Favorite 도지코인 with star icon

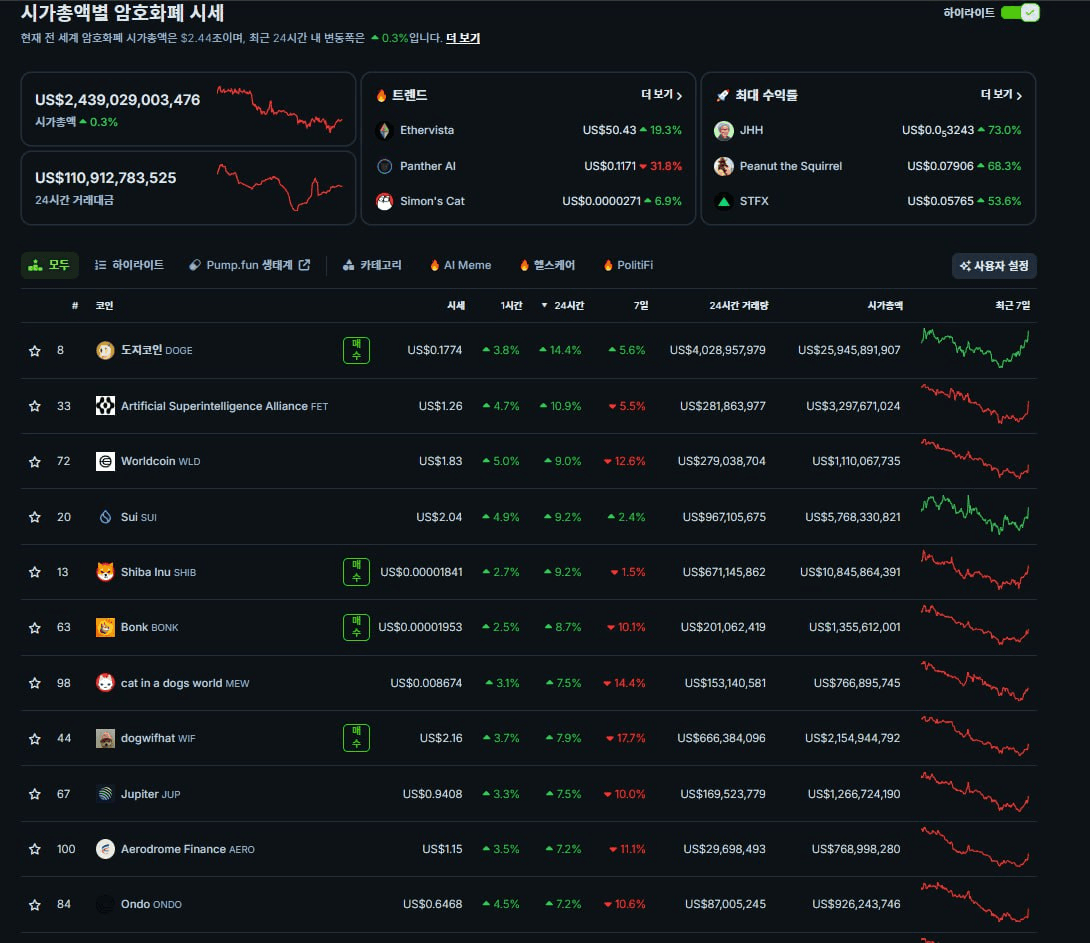(35, 351)
